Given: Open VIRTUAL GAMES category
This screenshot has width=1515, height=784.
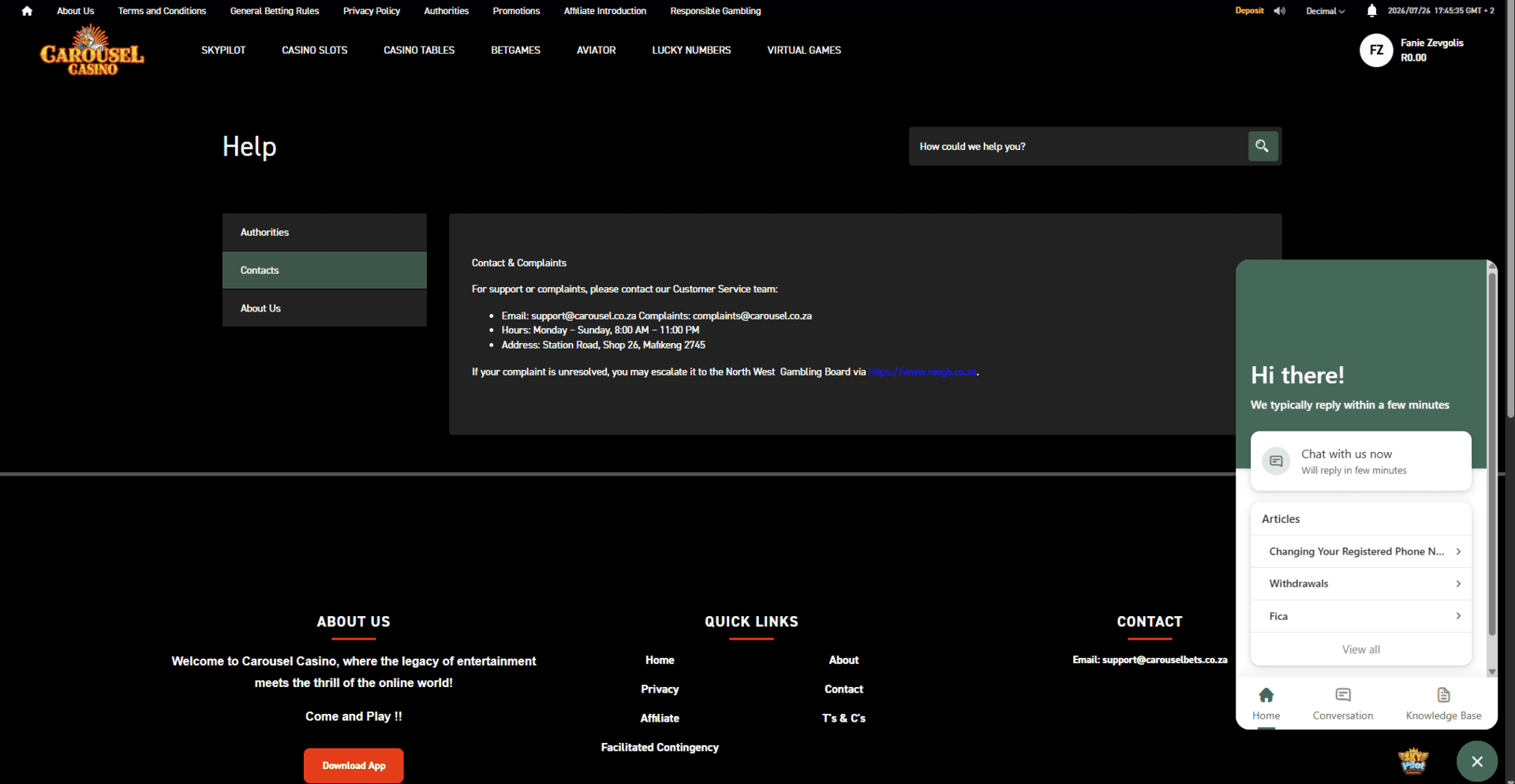Looking at the screenshot, I should (804, 50).
